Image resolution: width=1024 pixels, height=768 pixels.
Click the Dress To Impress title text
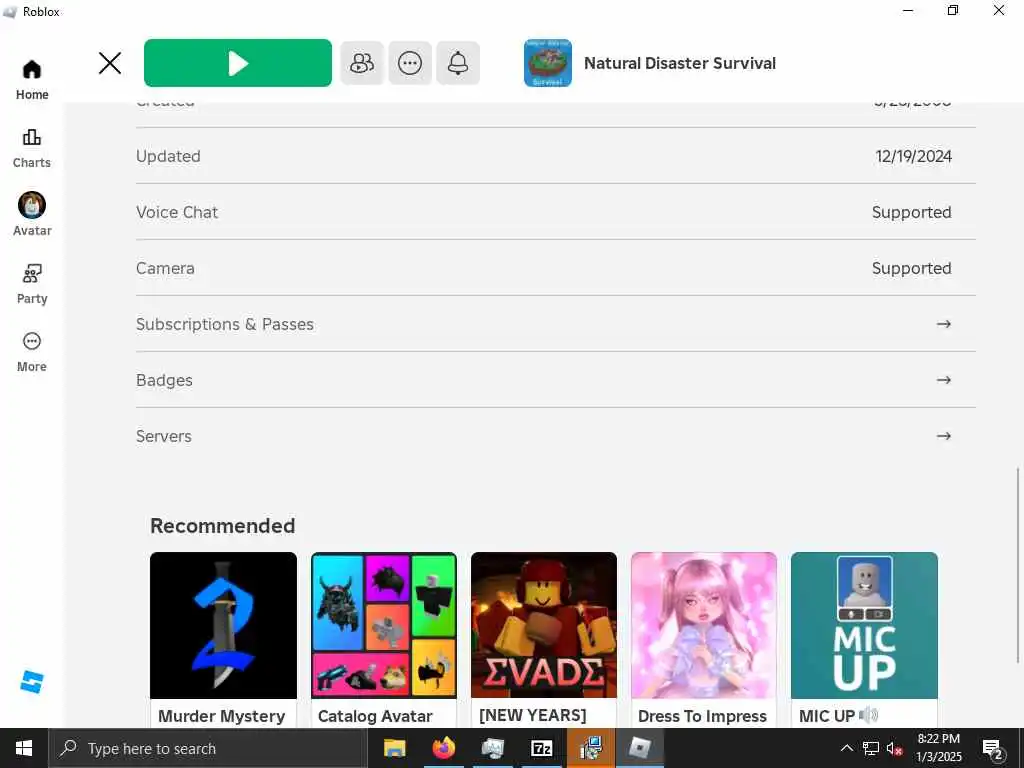pos(702,716)
